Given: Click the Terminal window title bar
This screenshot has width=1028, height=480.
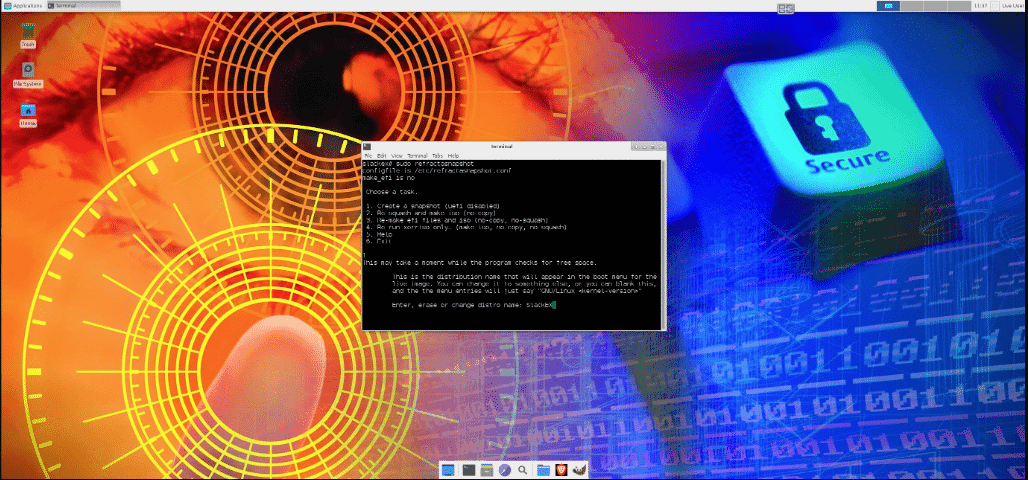Looking at the screenshot, I should pos(502,146).
